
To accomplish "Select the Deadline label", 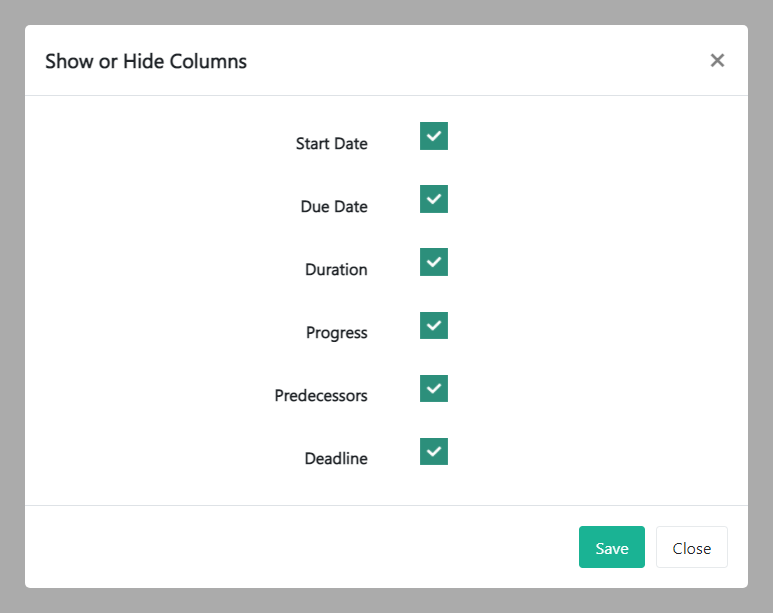I will click(x=336, y=459).
